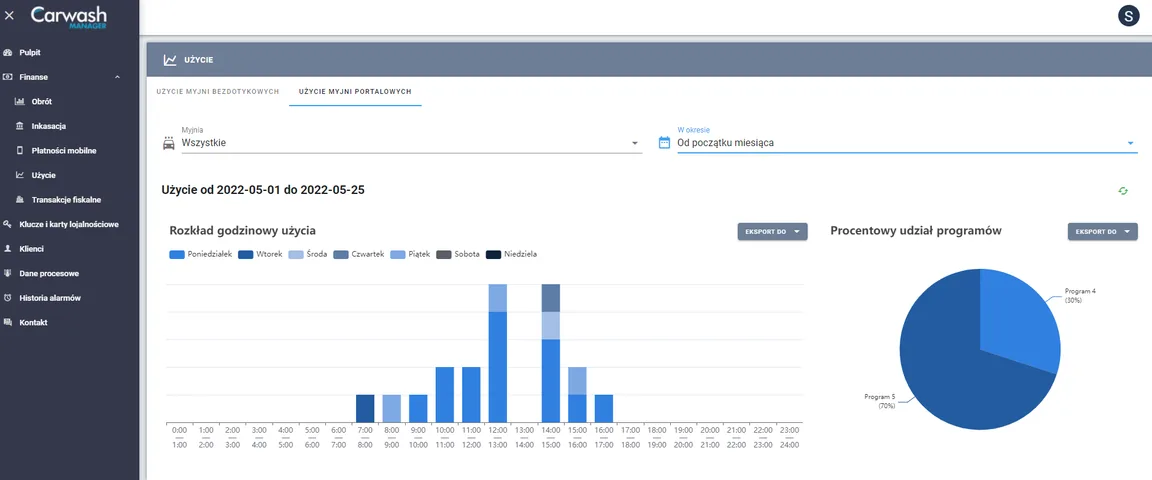The width and height of the screenshot is (1152, 480).
Task: Click the 7:00-8:00 Wtorek bar
Action: pyautogui.click(x=365, y=408)
